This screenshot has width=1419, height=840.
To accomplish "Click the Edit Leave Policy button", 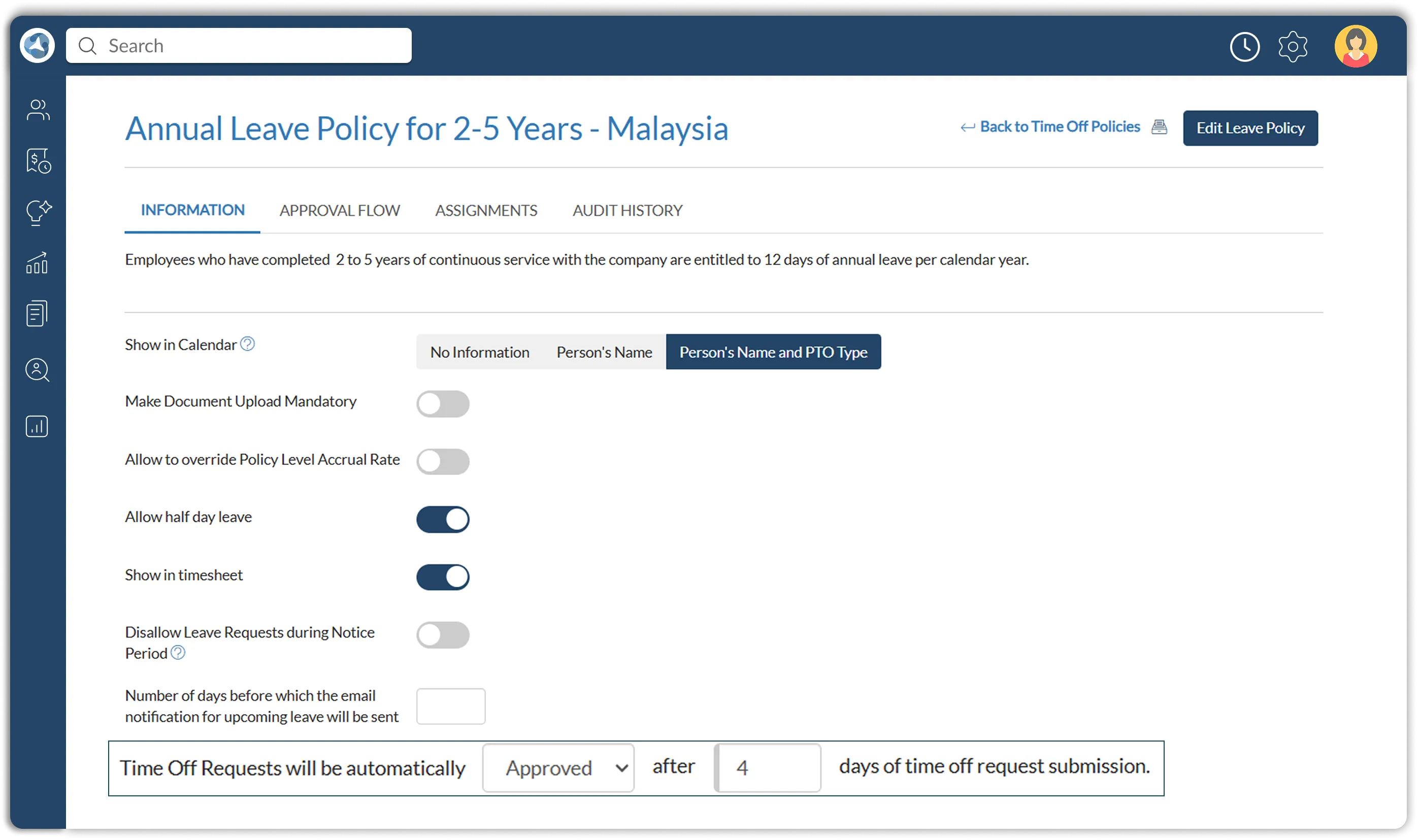I will (1250, 128).
